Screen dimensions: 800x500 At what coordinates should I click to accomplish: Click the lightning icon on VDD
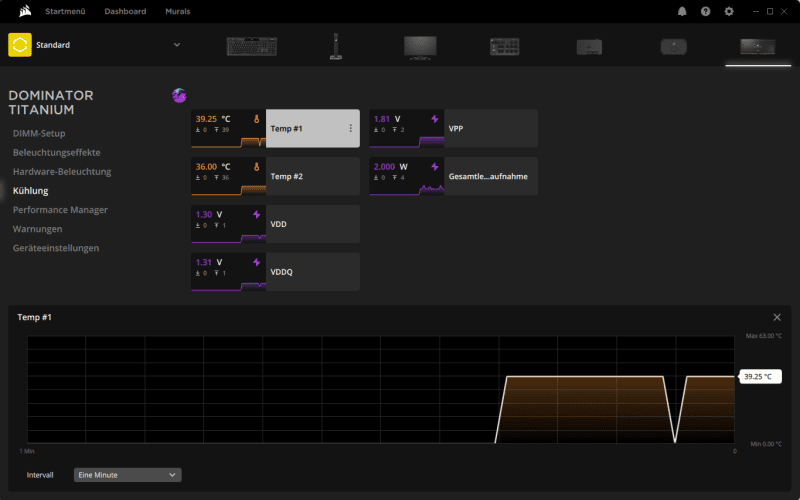(x=257, y=215)
